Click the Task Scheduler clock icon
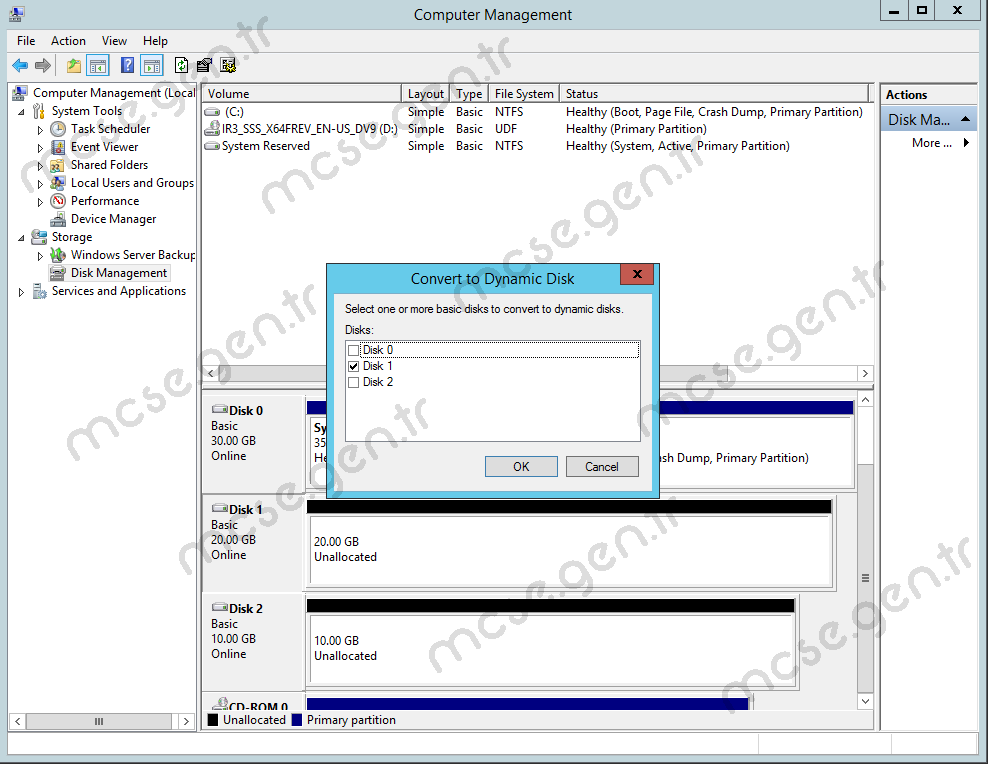988x764 pixels. (x=58, y=129)
